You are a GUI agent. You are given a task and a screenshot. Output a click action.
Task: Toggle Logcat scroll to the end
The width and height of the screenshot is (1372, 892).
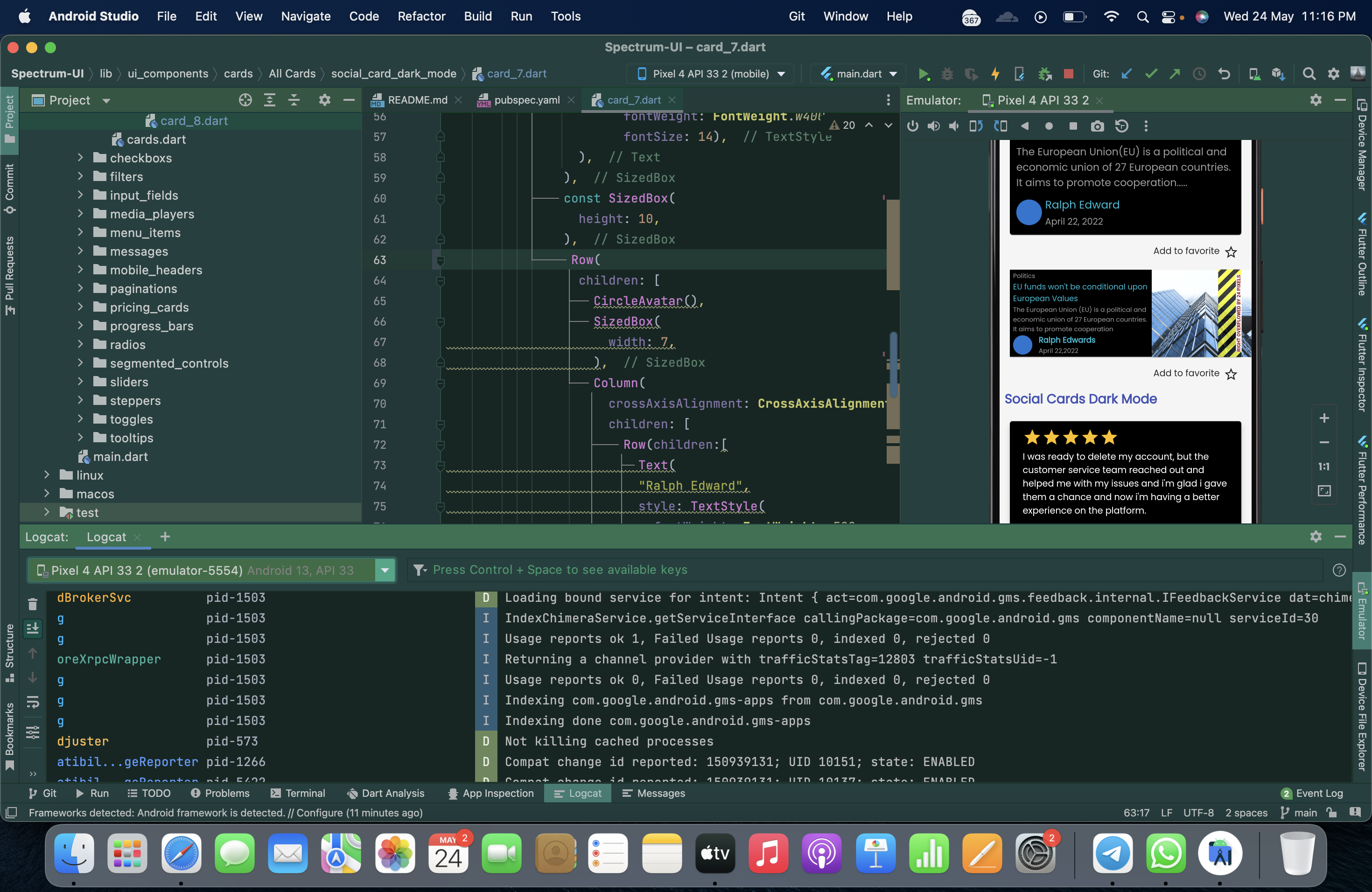32,628
